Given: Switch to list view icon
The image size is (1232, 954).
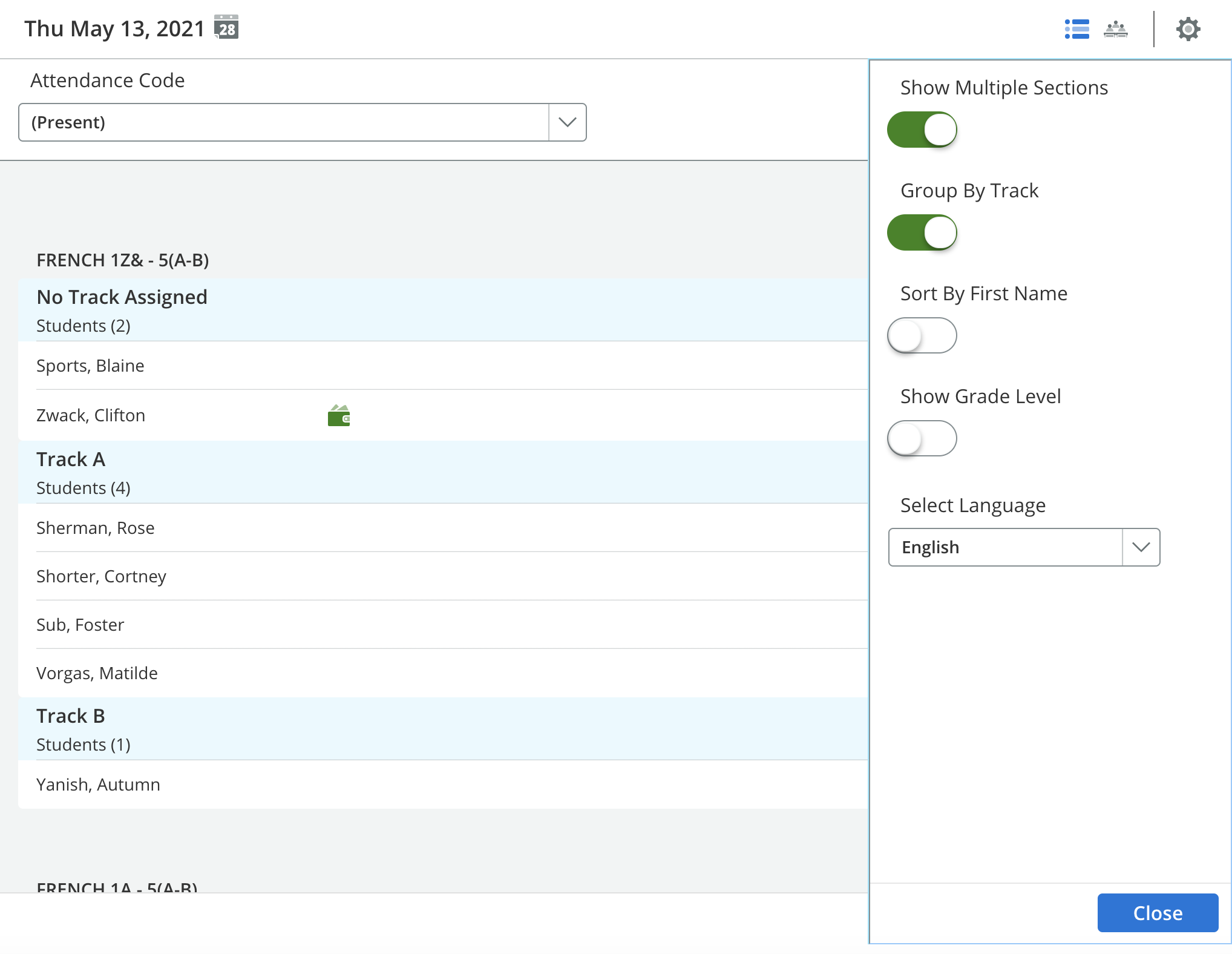Looking at the screenshot, I should click(1076, 29).
